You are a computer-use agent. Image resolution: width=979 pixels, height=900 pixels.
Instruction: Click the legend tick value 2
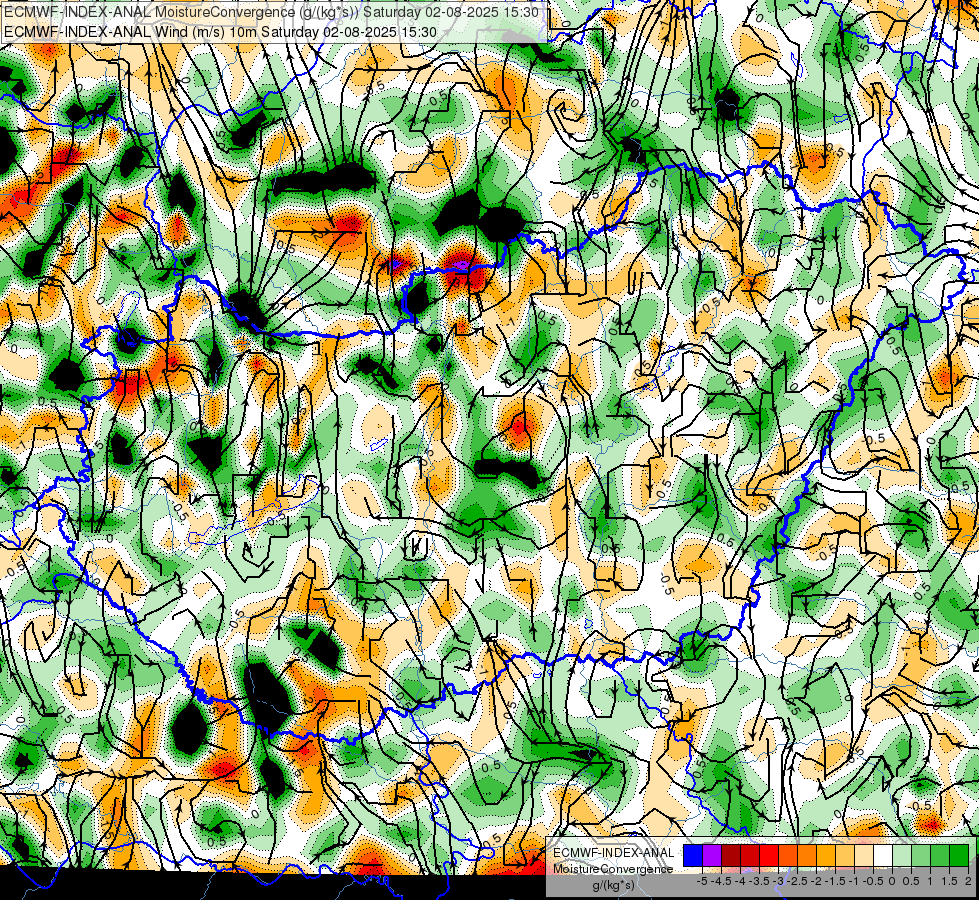(x=968, y=881)
